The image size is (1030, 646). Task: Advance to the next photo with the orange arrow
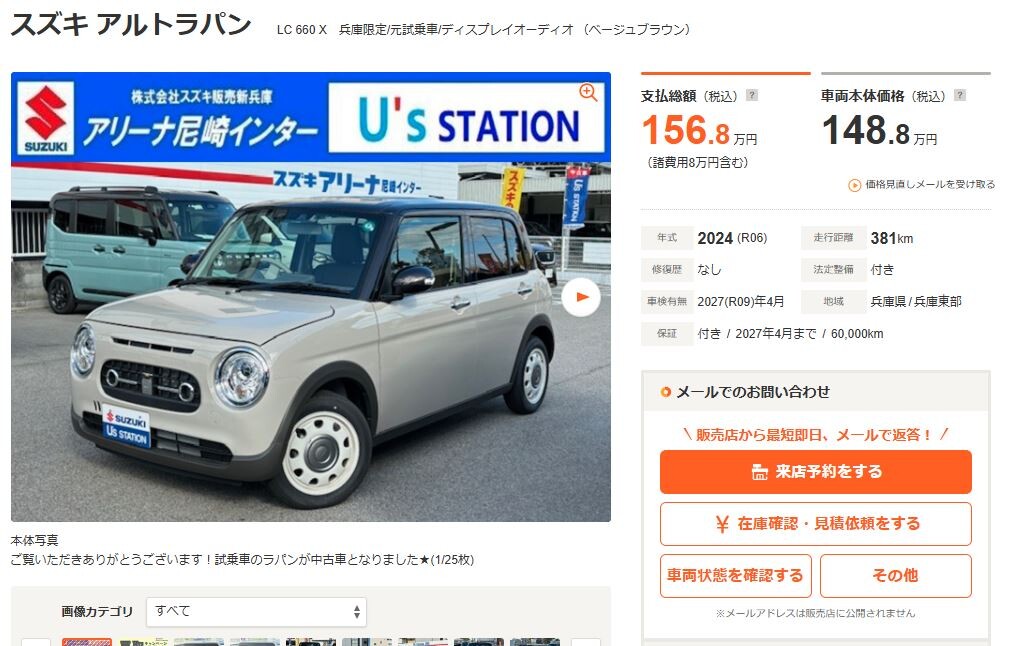[581, 297]
